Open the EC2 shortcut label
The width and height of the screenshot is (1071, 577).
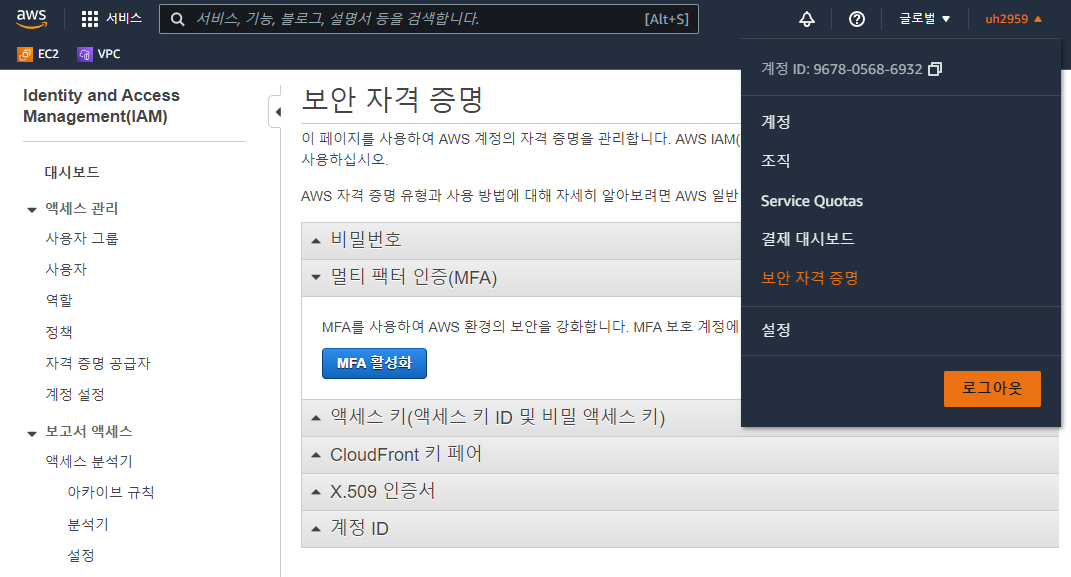(x=48, y=54)
